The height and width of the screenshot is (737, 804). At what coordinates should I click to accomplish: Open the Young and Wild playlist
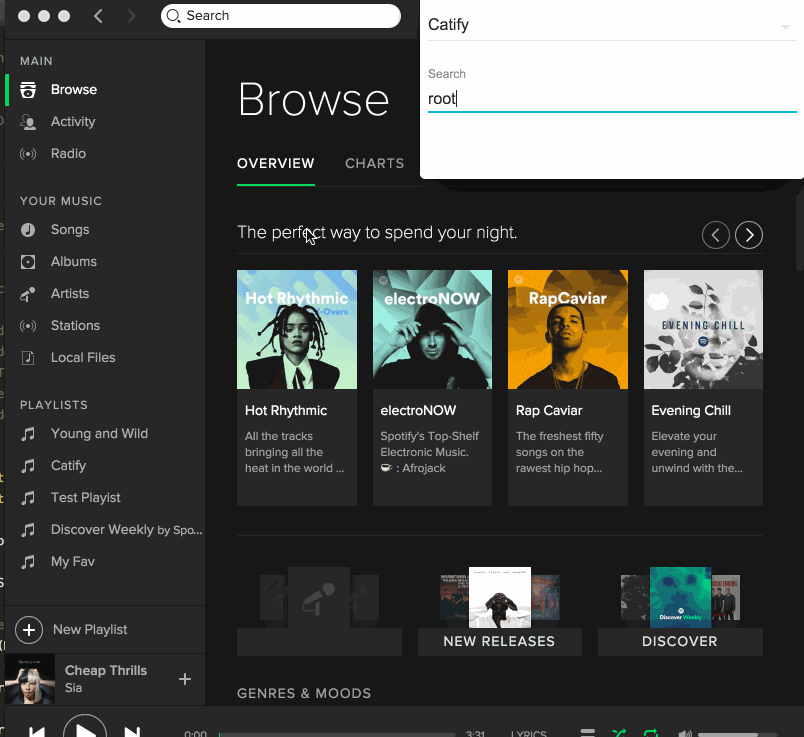click(99, 434)
